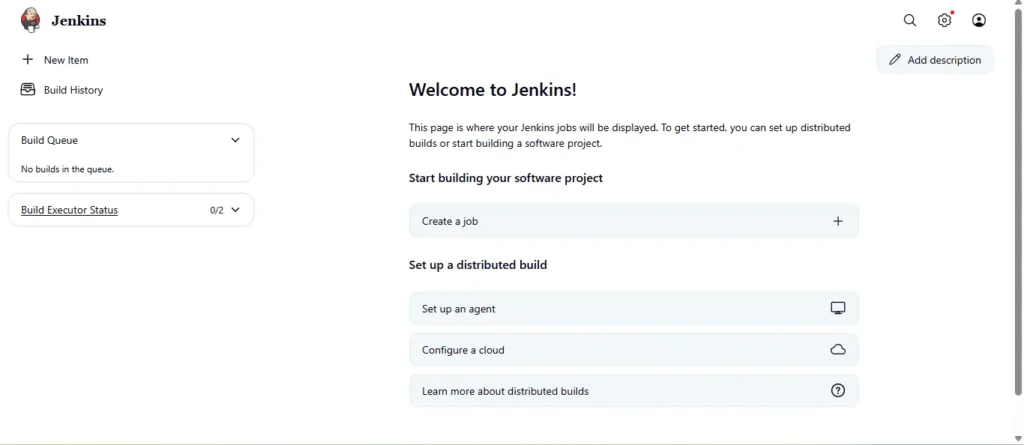The width and height of the screenshot is (1024, 445).
Task: Click the plus icon beside New Item
Action: pyautogui.click(x=28, y=60)
